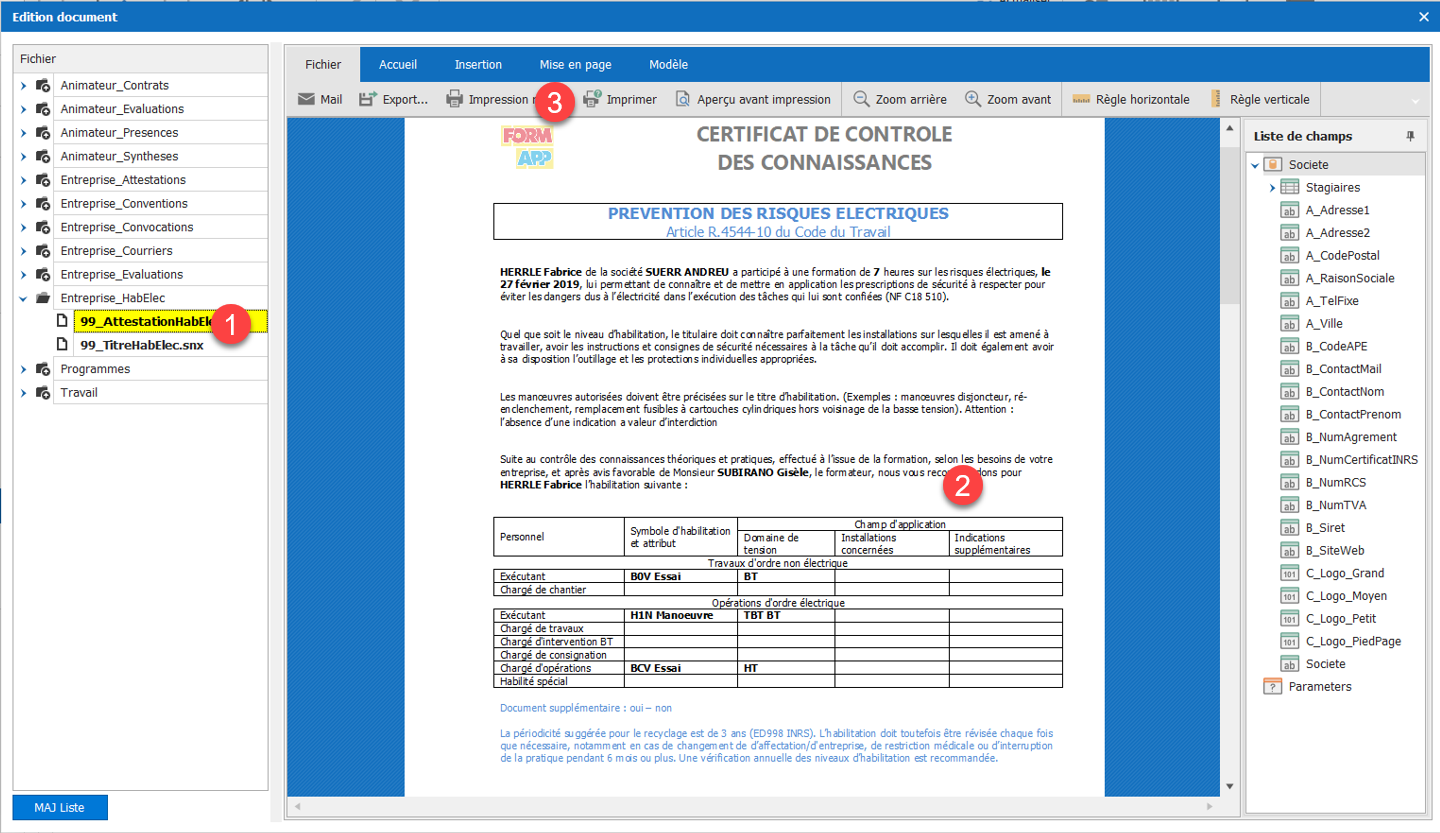
Task: Open the Insertion ribbon tab
Action: tap(478, 65)
